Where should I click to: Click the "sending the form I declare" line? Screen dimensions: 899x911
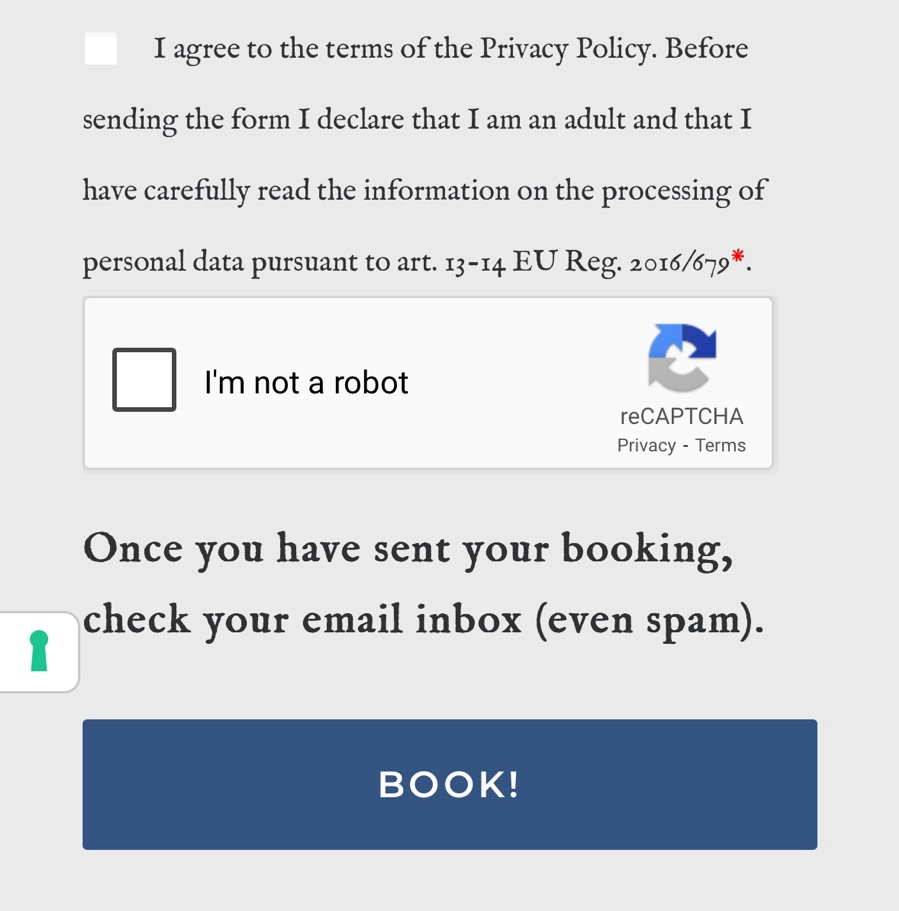(x=417, y=120)
